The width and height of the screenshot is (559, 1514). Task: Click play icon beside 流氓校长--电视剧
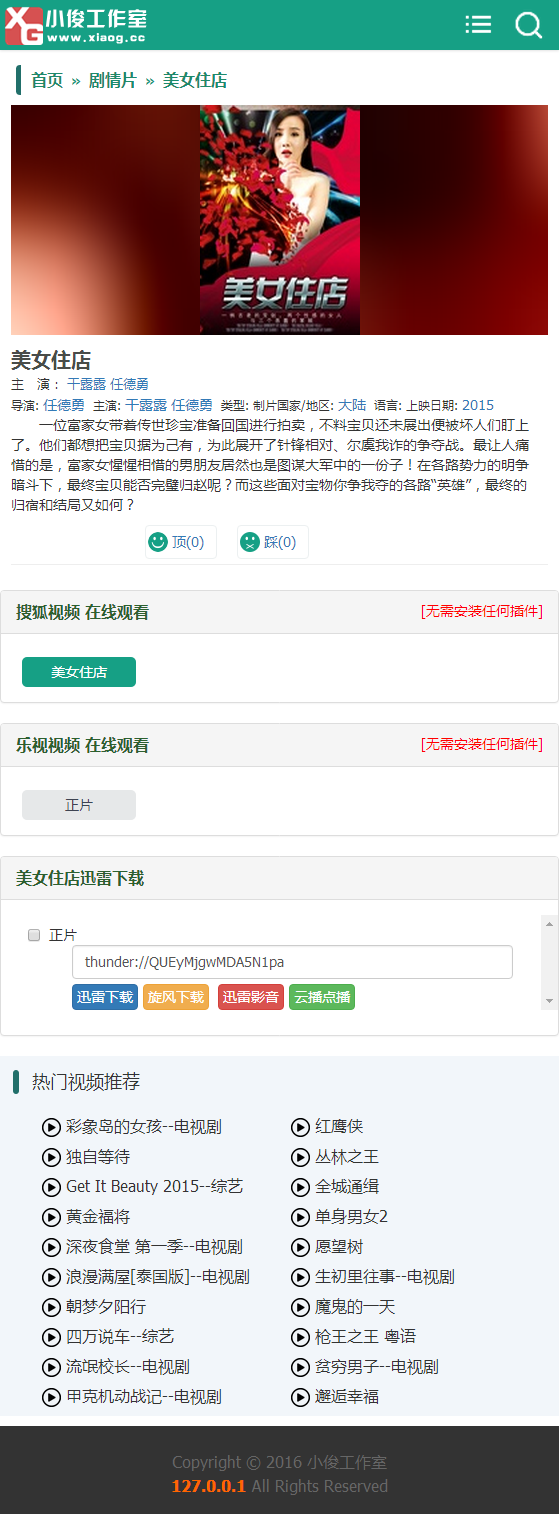tap(51, 1367)
